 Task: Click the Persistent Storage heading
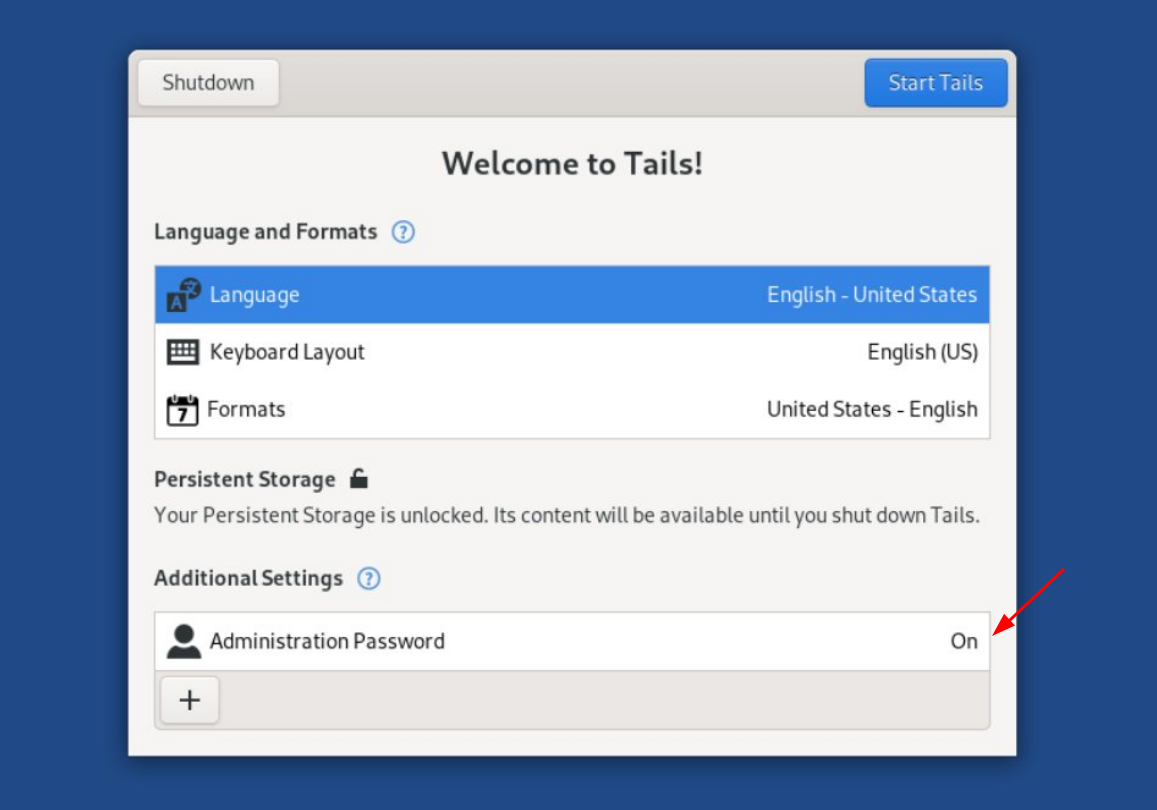(245, 480)
